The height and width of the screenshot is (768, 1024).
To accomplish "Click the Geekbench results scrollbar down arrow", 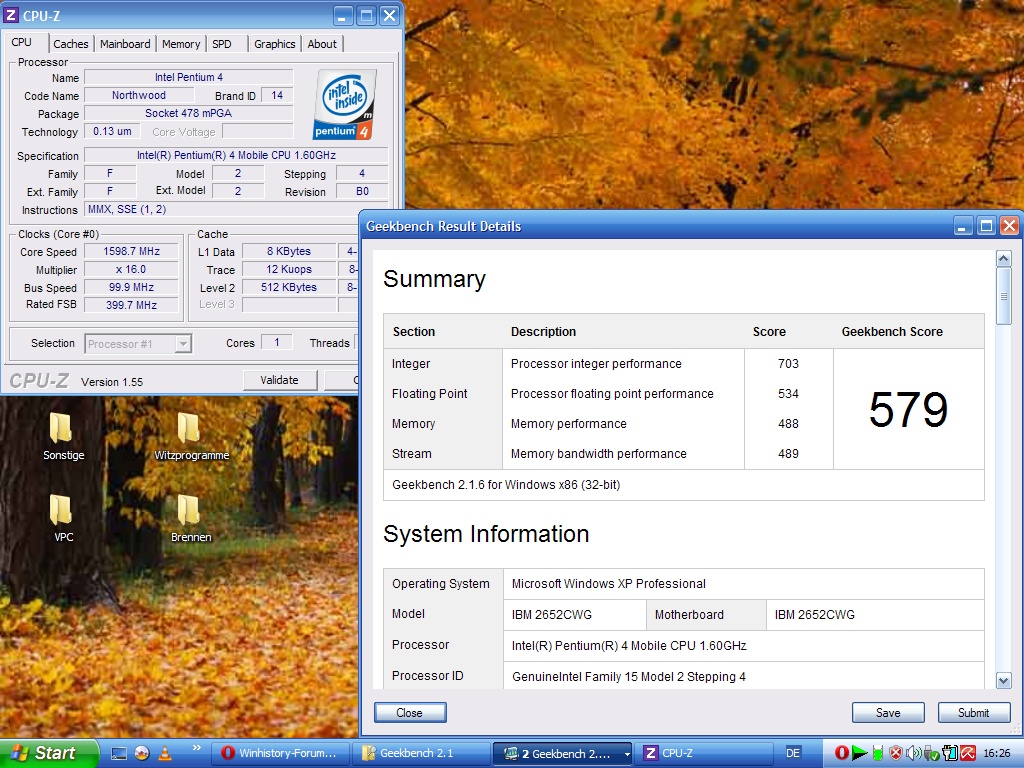I will (1004, 680).
